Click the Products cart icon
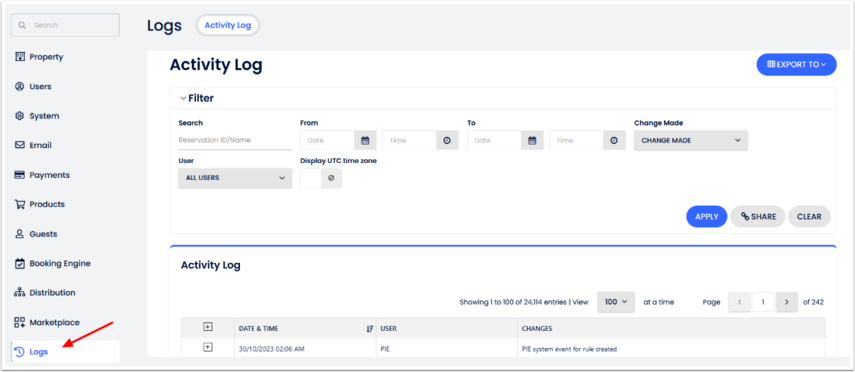The image size is (855, 372). tap(20, 204)
